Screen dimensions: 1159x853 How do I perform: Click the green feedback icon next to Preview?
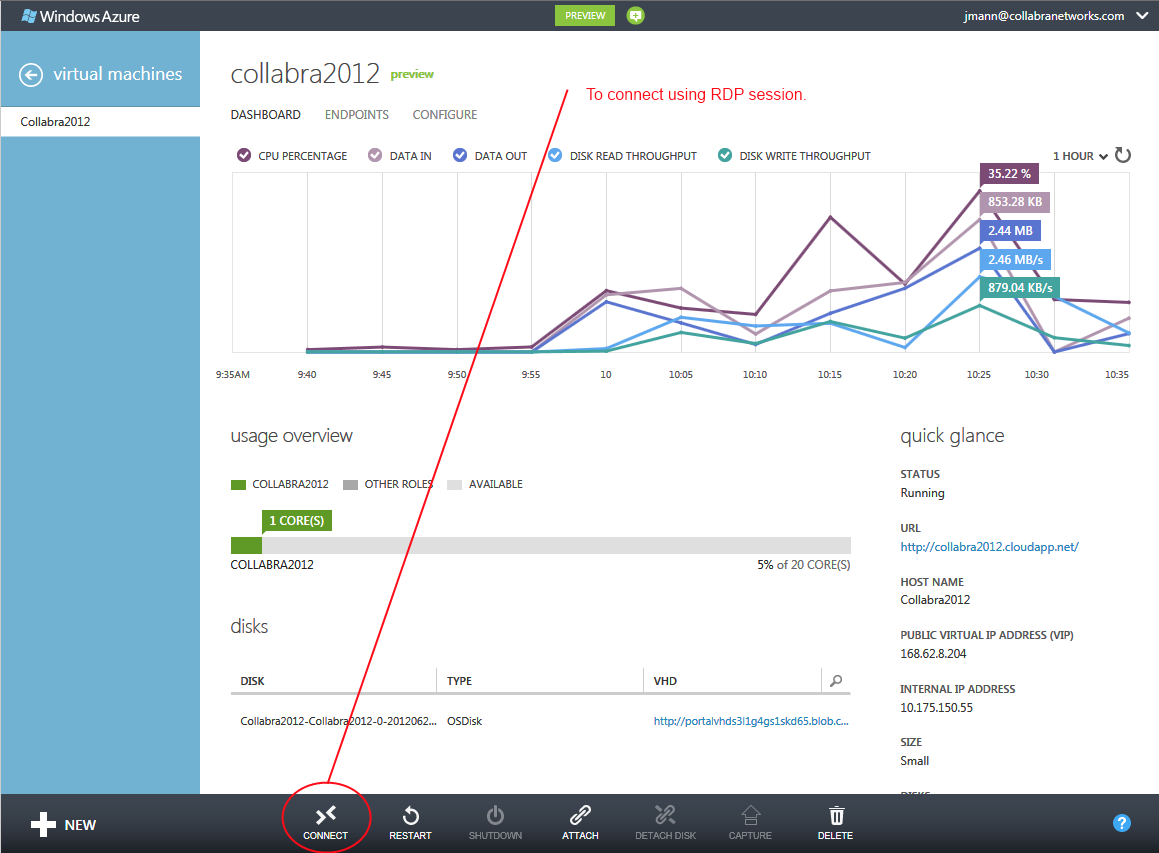[636, 16]
